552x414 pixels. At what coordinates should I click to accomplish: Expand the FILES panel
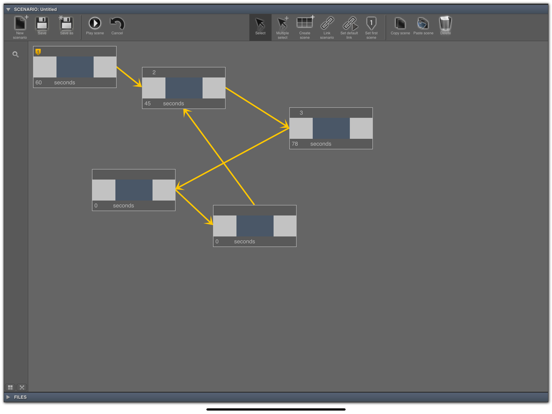click(x=8, y=397)
